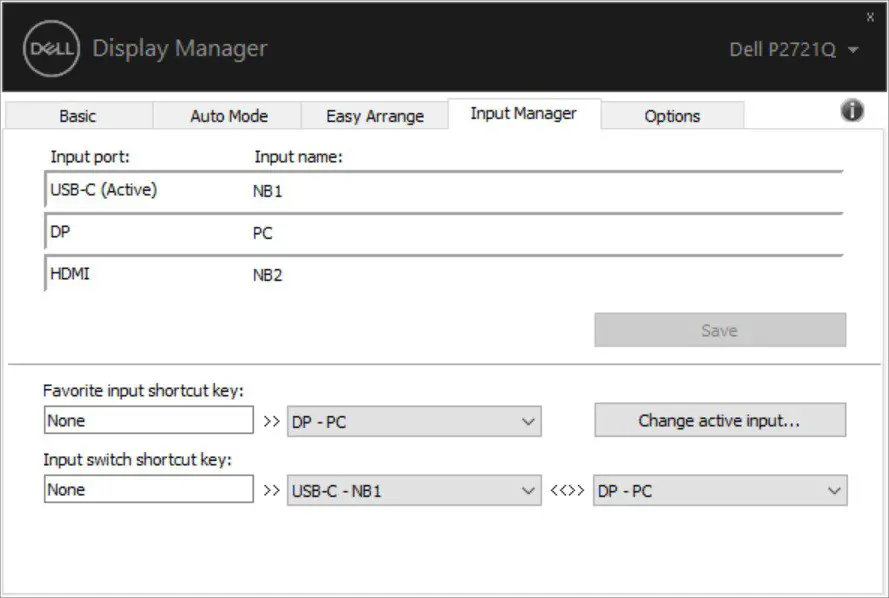Click 'Change active input…' button
This screenshot has width=889, height=598.
720,420
